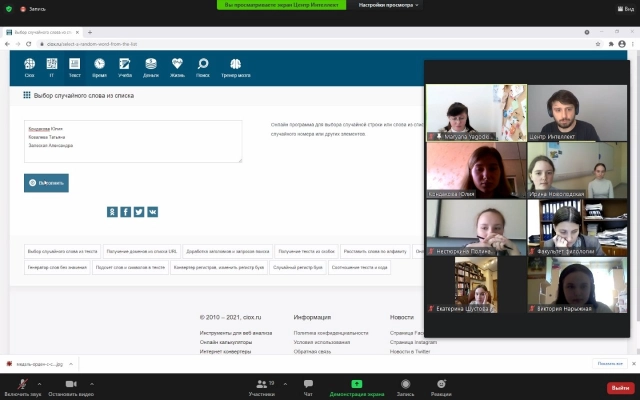Share via VK icon
Image resolution: width=640 pixels, height=400 pixels.
pyautogui.click(x=153, y=212)
